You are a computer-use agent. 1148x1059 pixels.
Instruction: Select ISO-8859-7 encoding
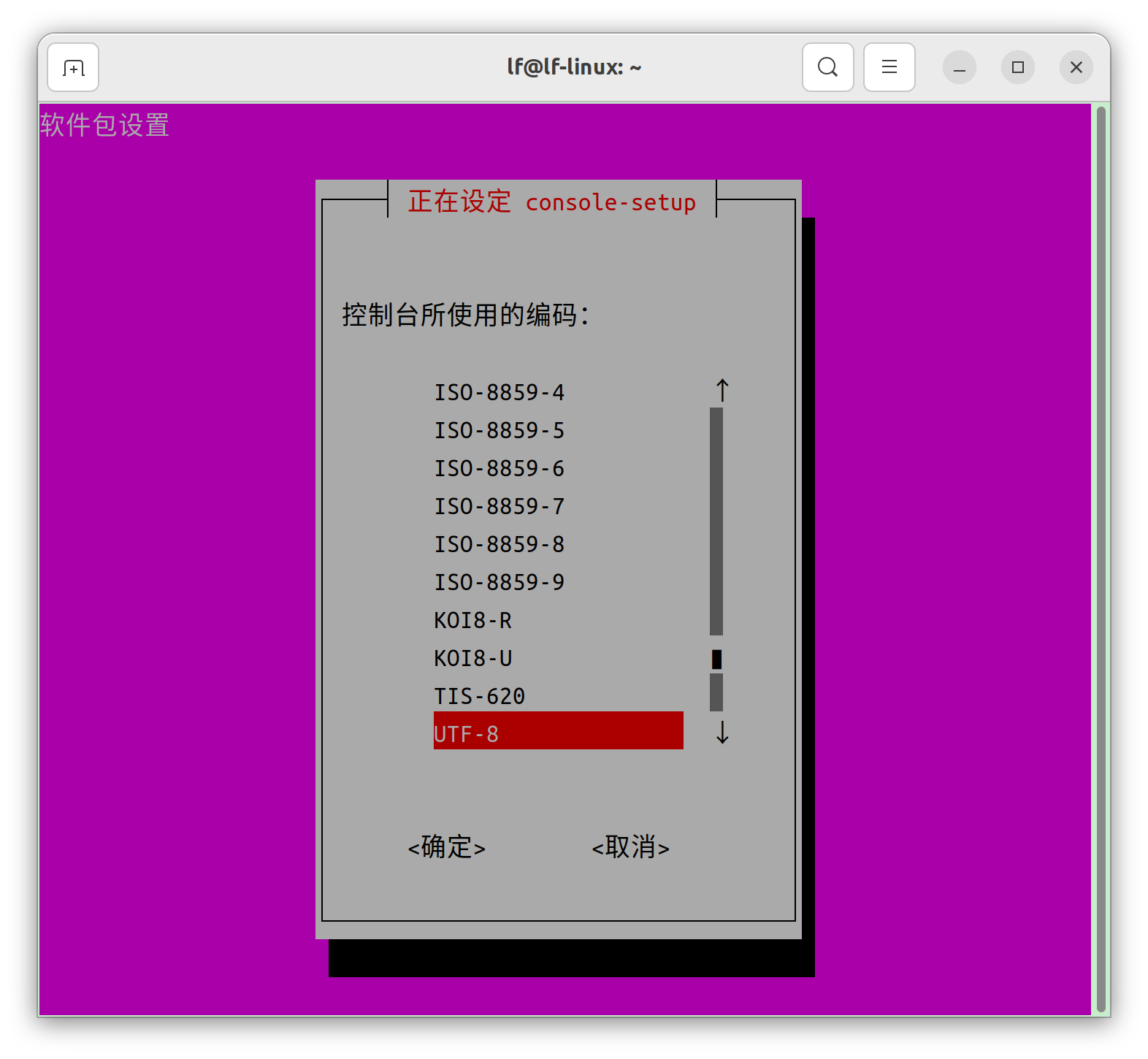point(559,506)
